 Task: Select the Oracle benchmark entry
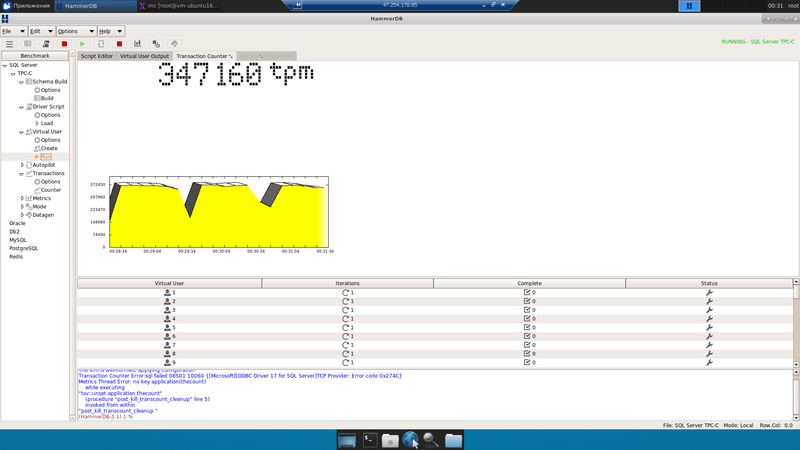(x=17, y=223)
